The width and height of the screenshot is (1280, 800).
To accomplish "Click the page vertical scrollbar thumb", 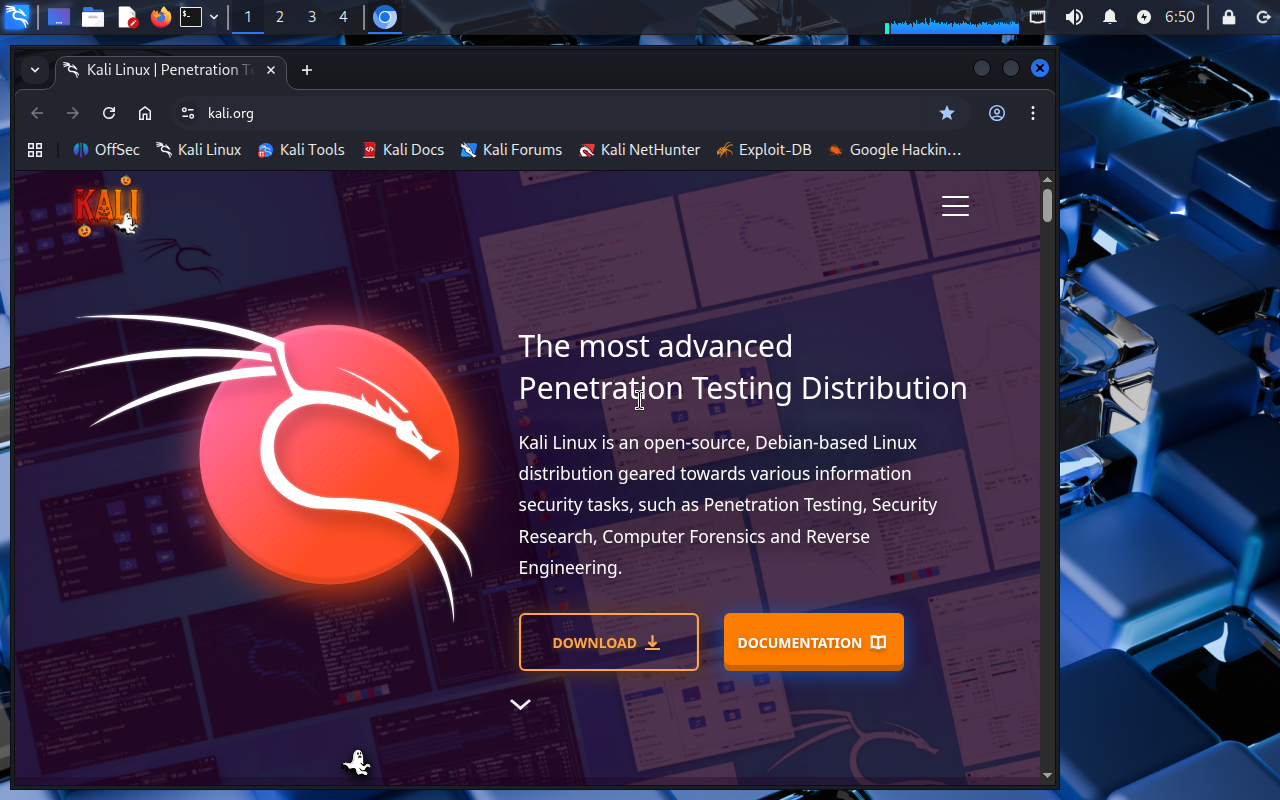I will click(1047, 205).
